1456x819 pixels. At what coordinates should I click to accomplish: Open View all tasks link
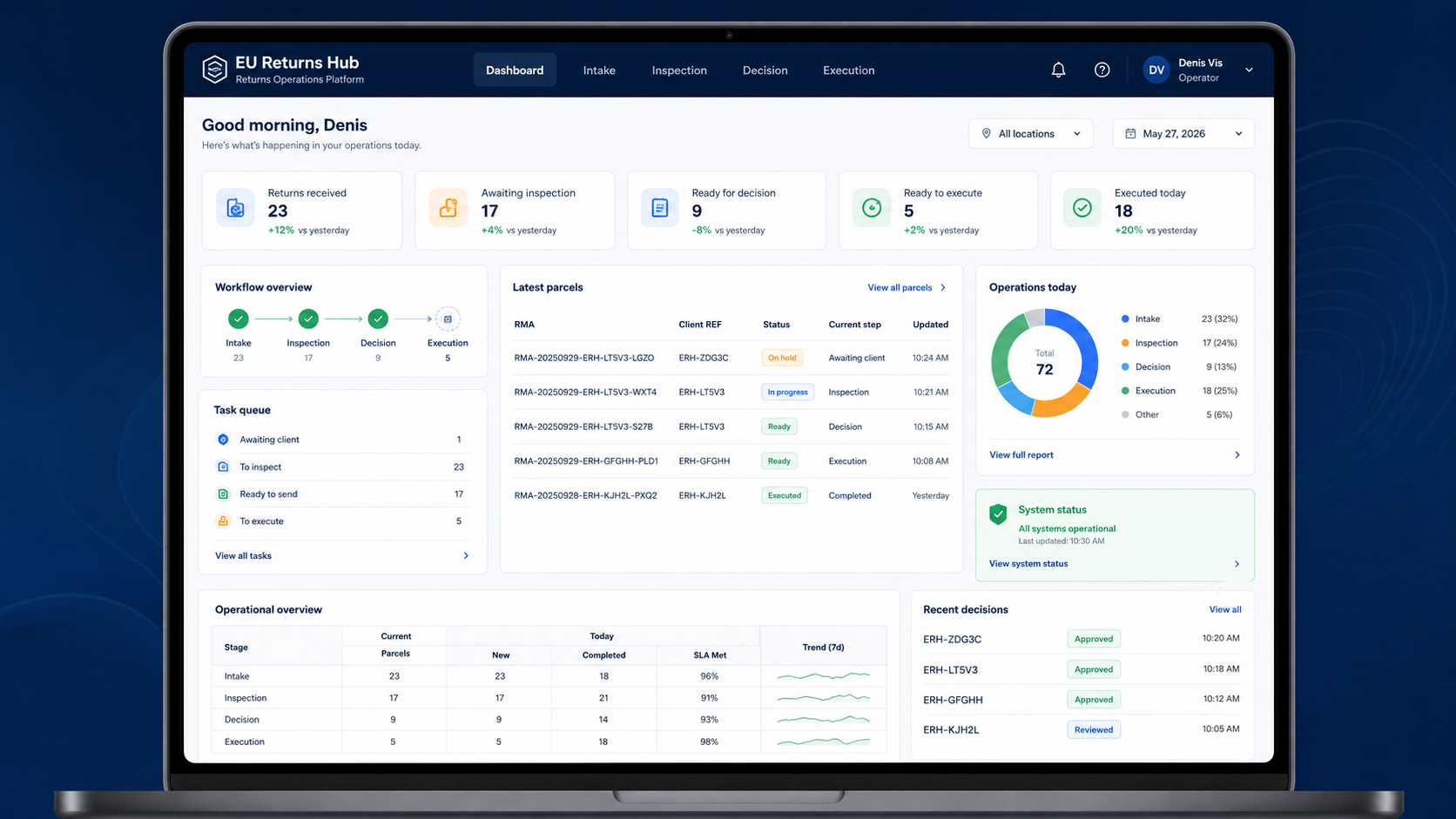click(243, 555)
